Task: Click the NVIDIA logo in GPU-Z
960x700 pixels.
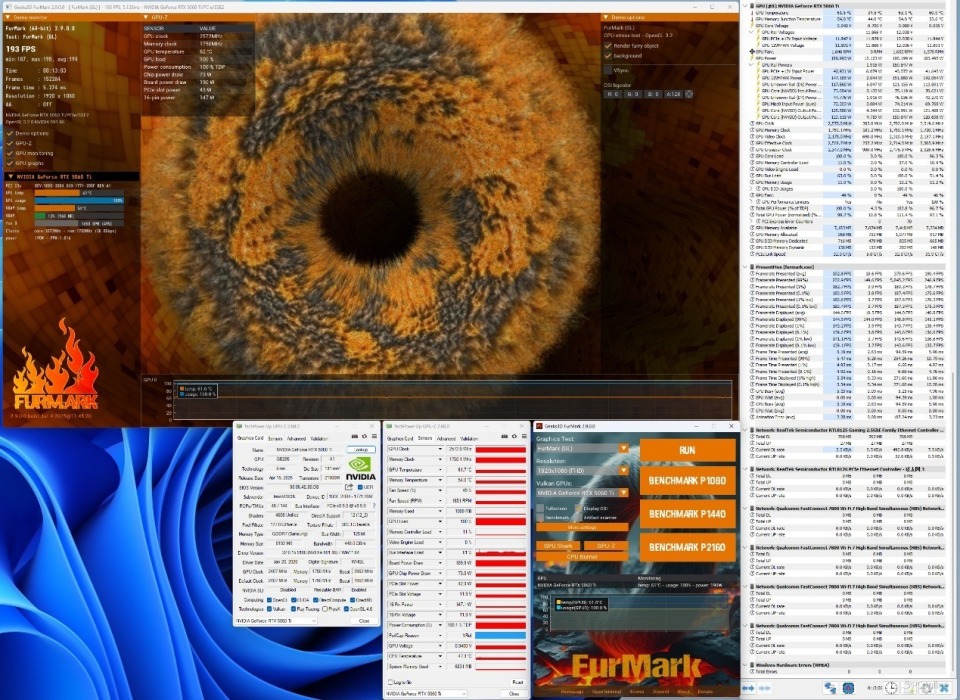Action: tap(361, 468)
